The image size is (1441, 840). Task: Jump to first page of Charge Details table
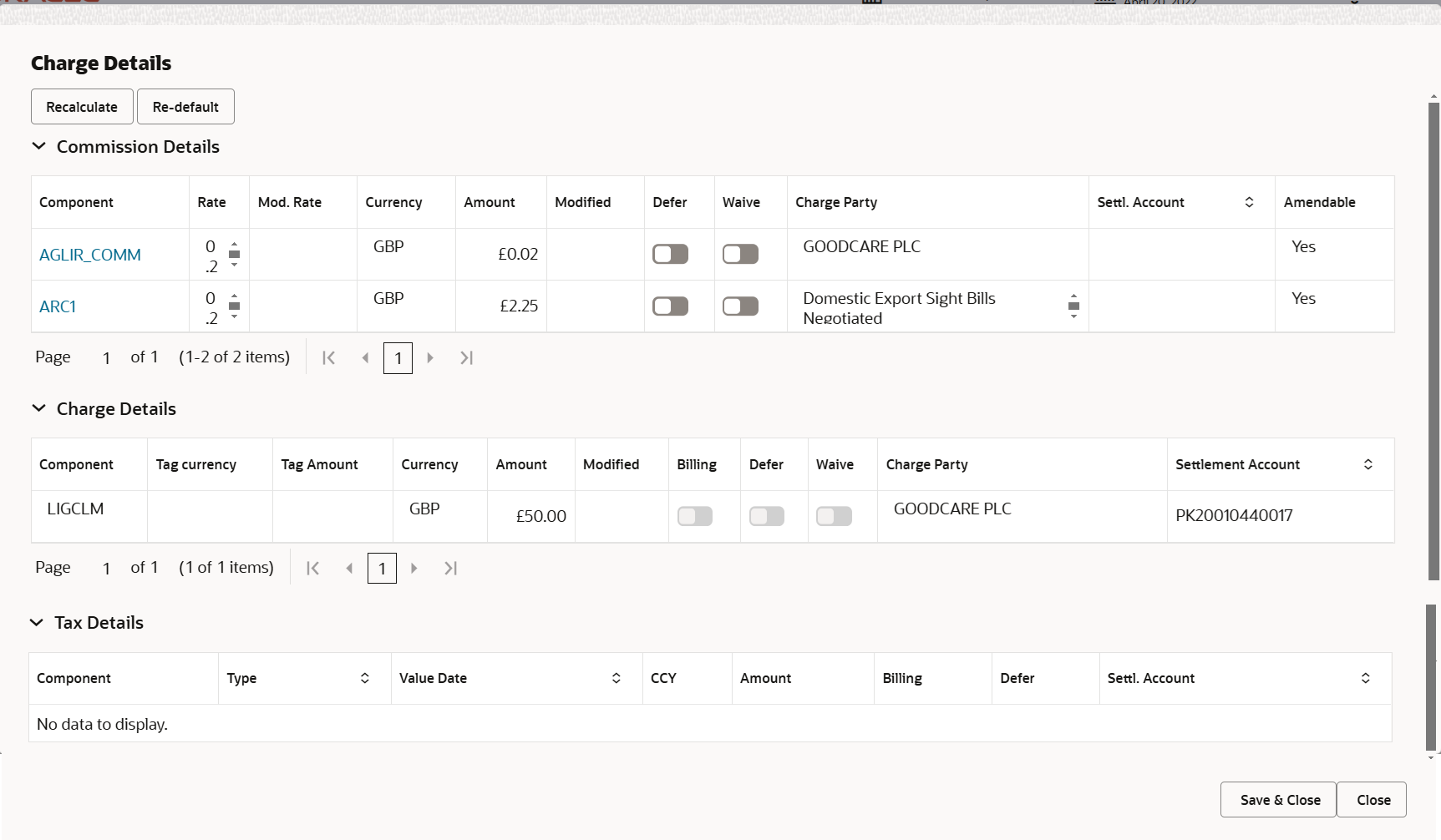tap(313, 569)
